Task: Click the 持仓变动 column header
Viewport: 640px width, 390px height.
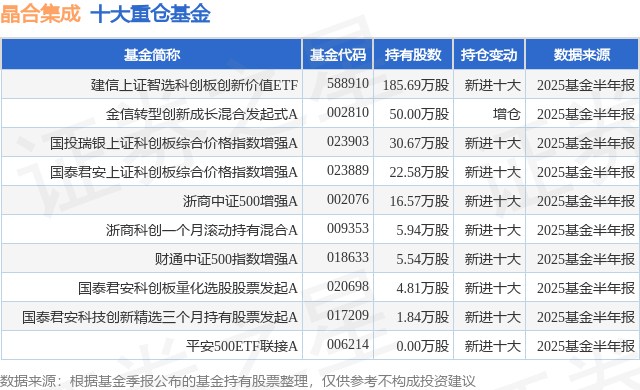Action: [489, 55]
